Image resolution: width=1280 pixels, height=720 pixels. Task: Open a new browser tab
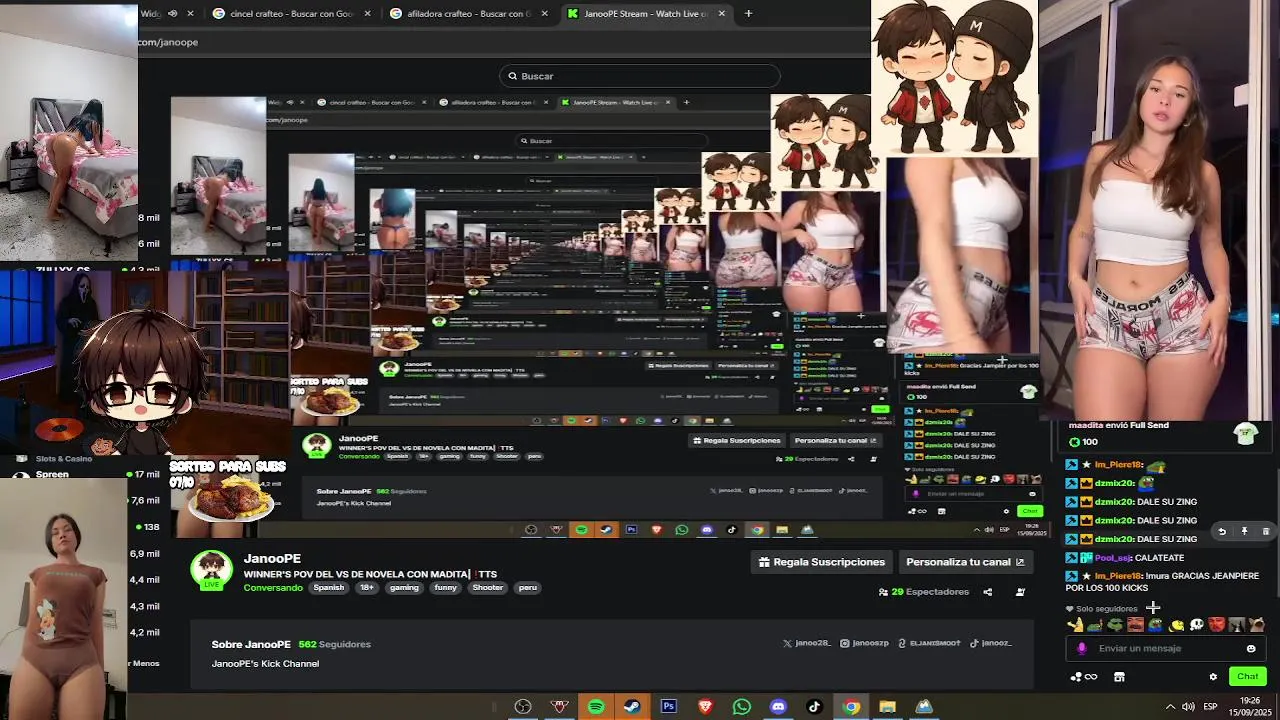[x=748, y=14]
